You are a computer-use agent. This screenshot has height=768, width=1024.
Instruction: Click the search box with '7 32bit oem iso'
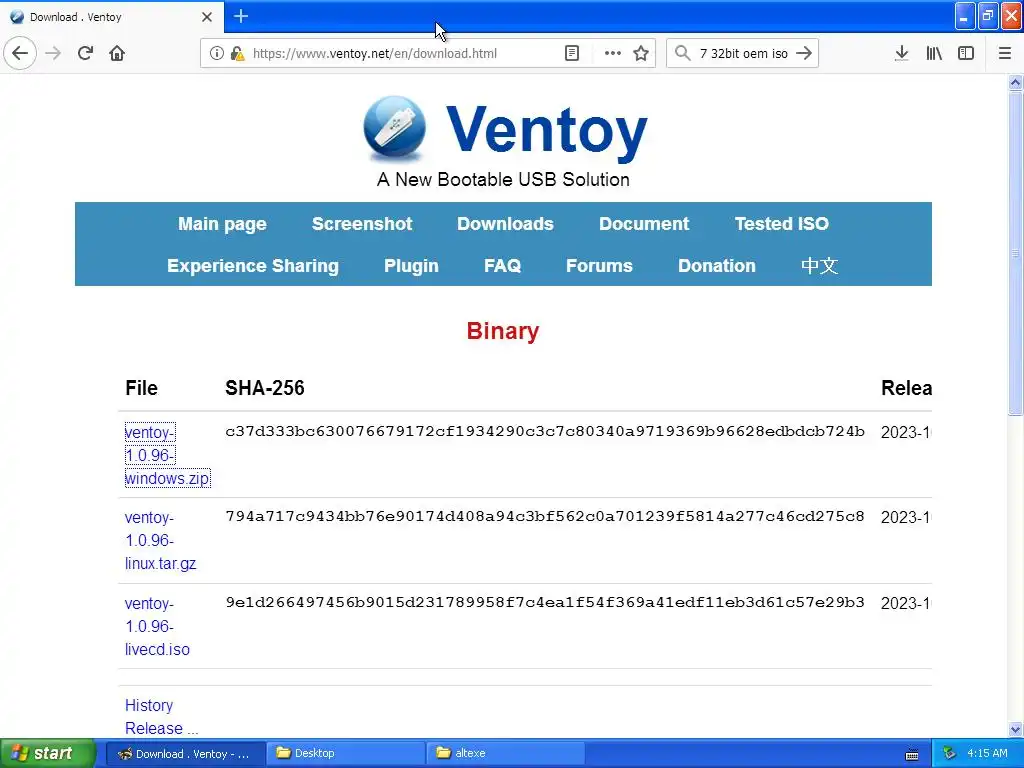743,54
